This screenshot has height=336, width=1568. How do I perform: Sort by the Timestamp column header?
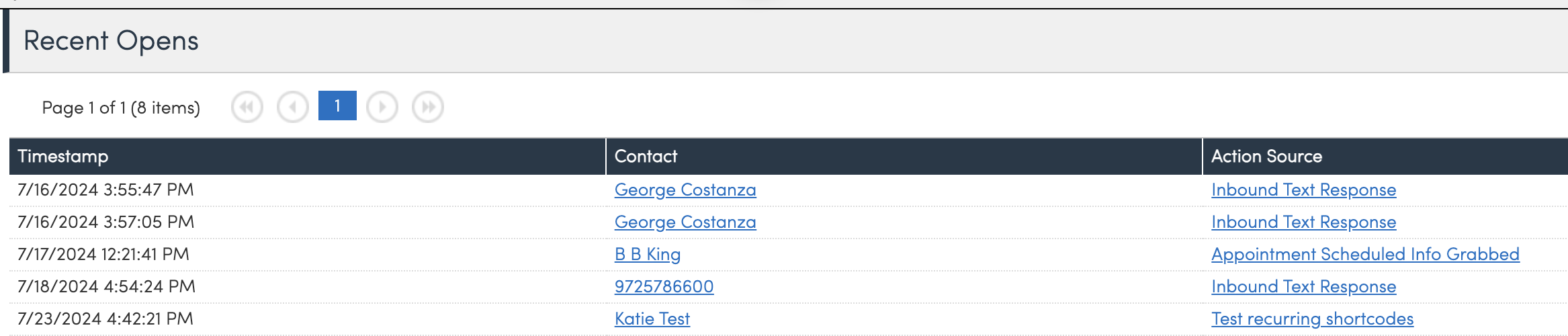pos(63,157)
